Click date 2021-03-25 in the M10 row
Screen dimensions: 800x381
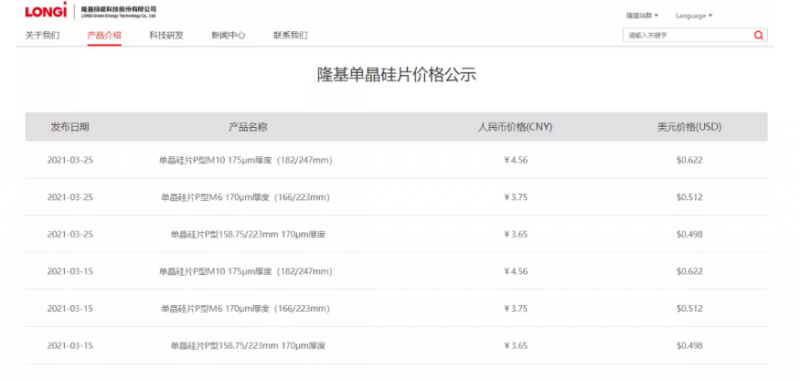click(x=70, y=160)
